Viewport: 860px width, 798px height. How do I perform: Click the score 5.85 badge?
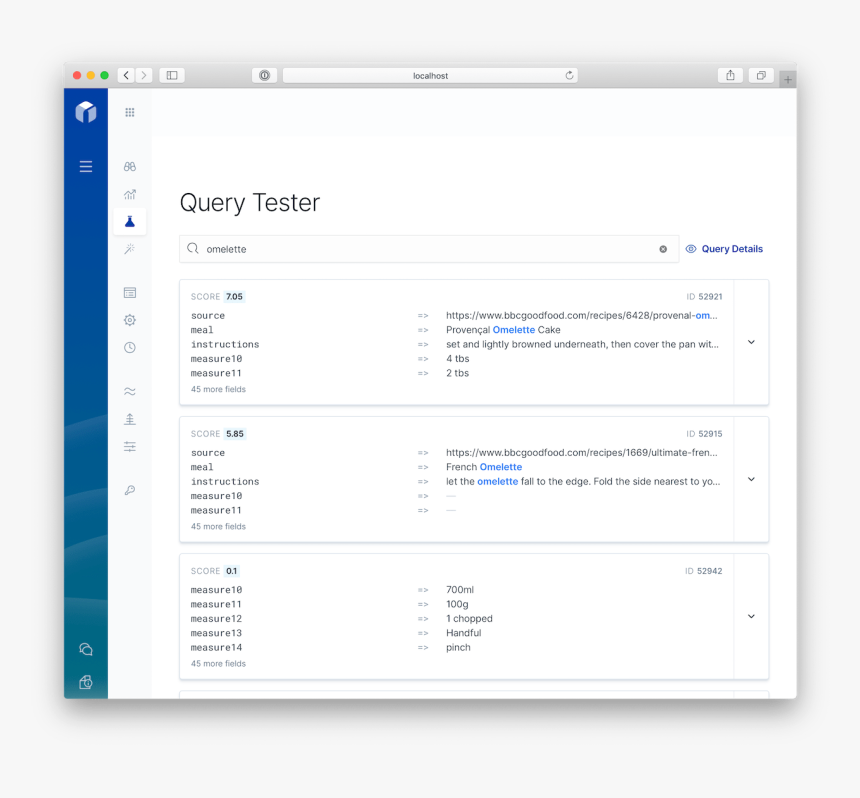point(235,434)
